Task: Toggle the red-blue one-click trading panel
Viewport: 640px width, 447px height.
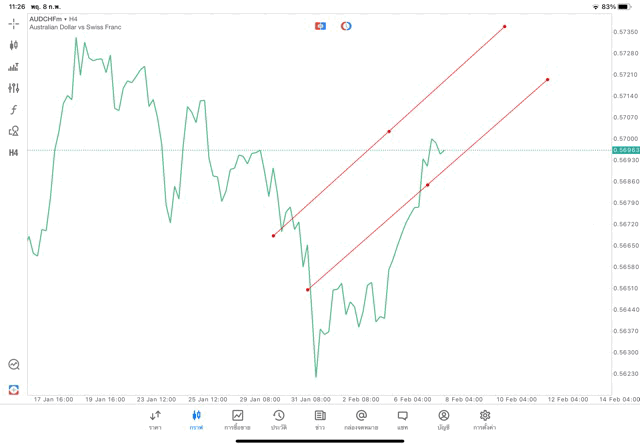Action: point(320,26)
